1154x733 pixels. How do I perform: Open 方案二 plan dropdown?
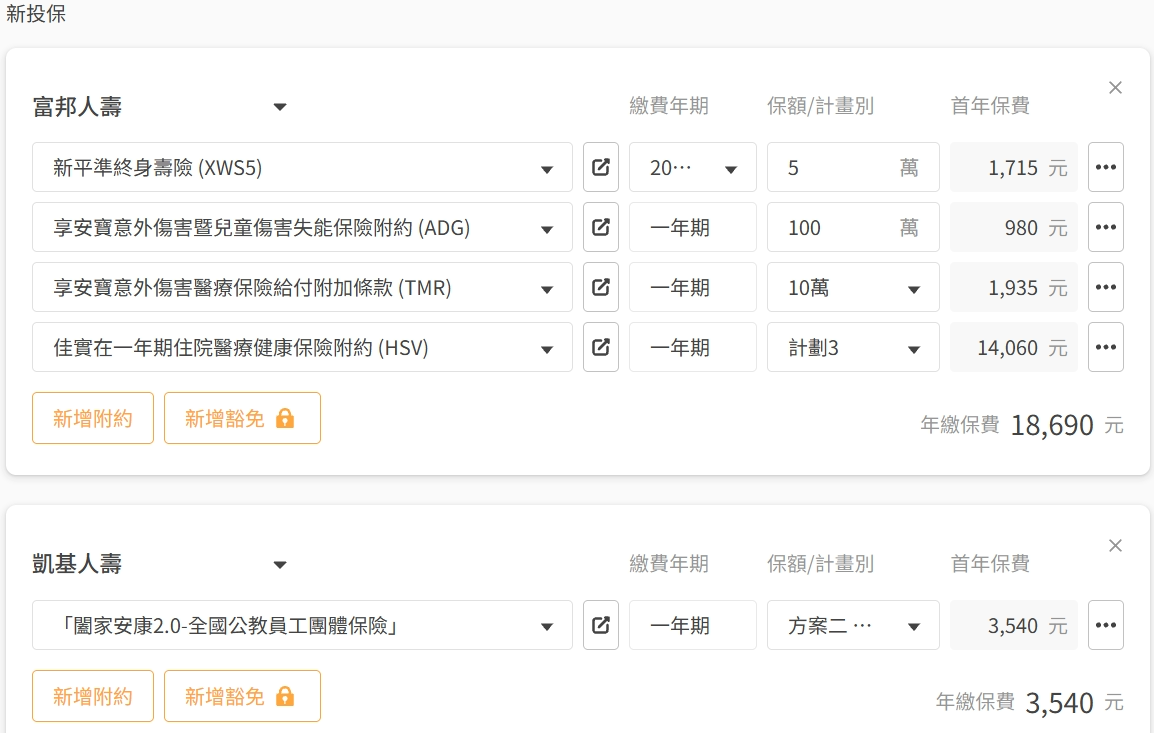[x=853, y=625]
